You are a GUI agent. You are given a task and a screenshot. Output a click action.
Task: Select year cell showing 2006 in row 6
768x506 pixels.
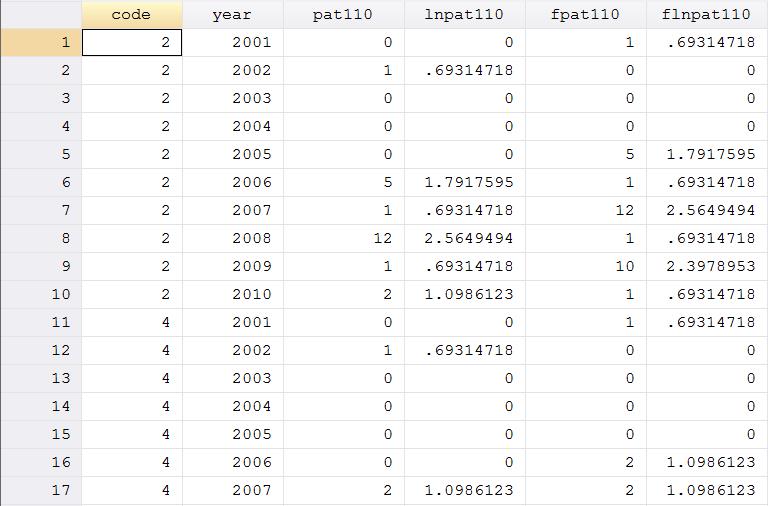pyautogui.click(x=232, y=183)
